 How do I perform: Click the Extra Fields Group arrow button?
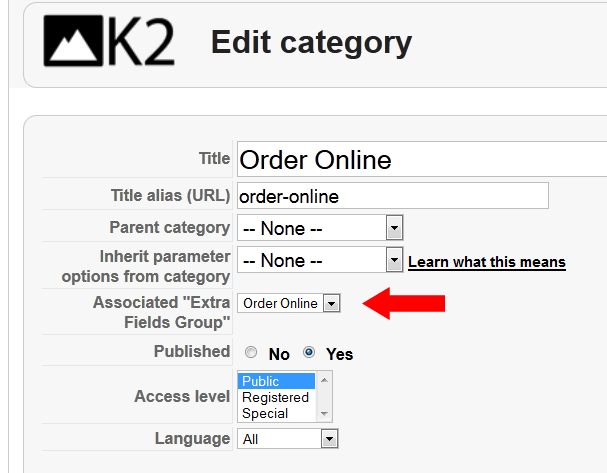coord(332,303)
